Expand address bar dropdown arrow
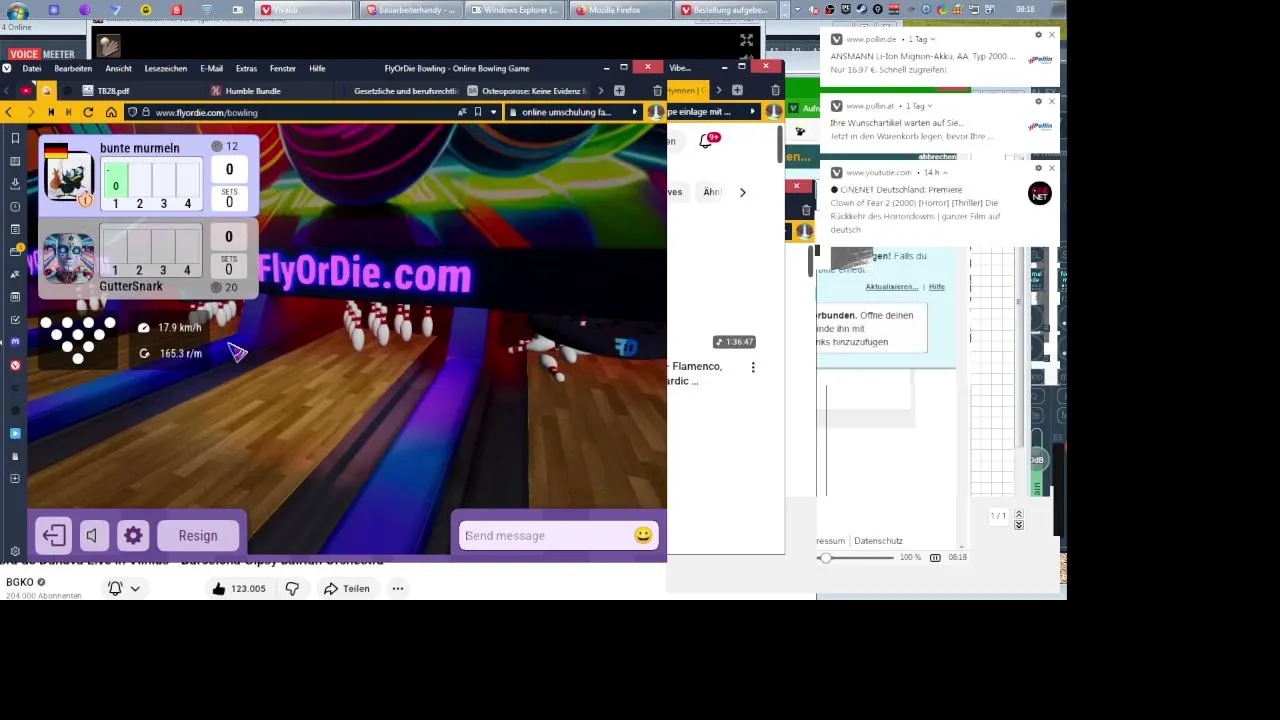1280x720 pixels. coord(493,112)
